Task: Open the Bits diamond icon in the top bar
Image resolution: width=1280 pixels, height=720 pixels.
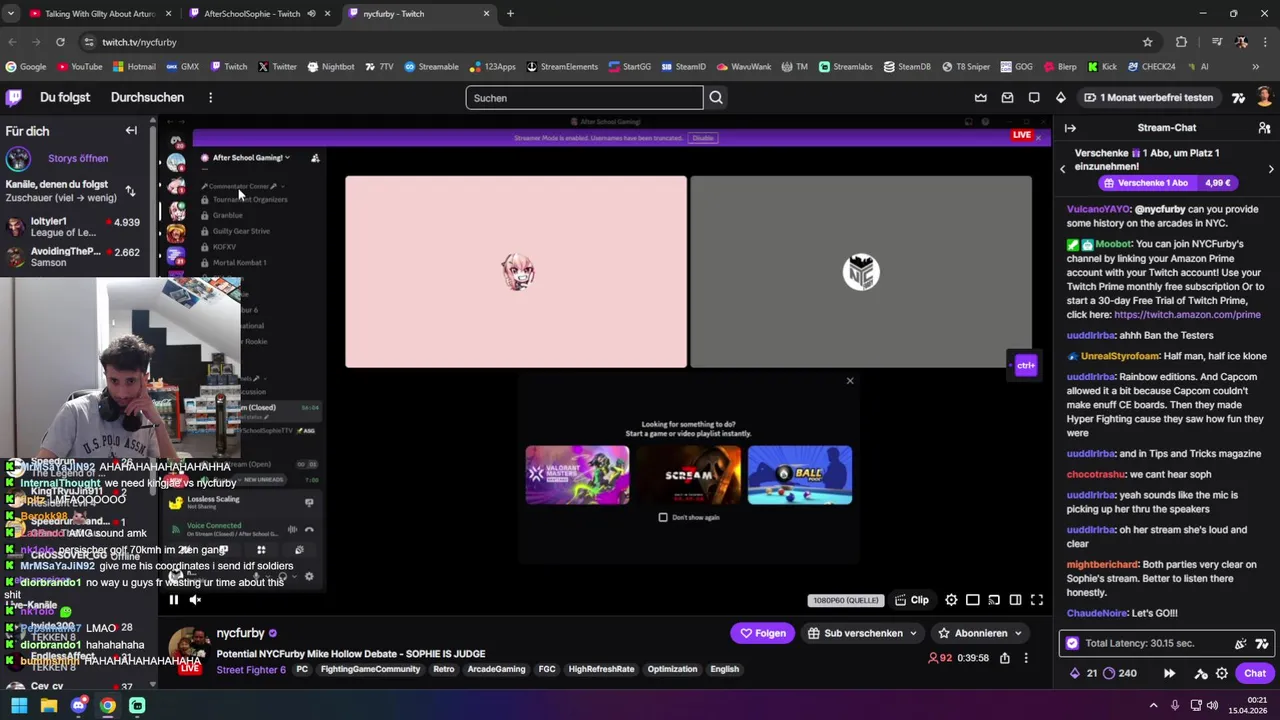Action: point(1061,97)
